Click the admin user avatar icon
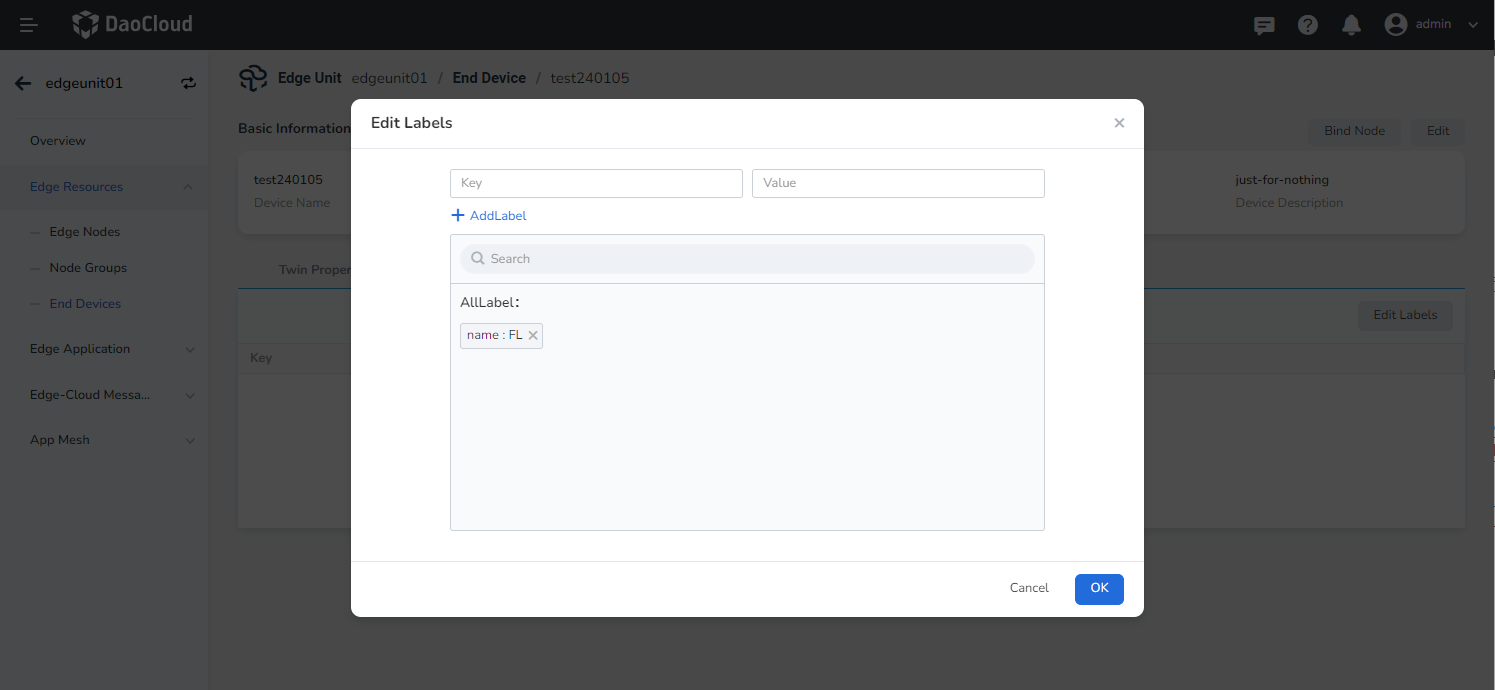 [1396, 25]
